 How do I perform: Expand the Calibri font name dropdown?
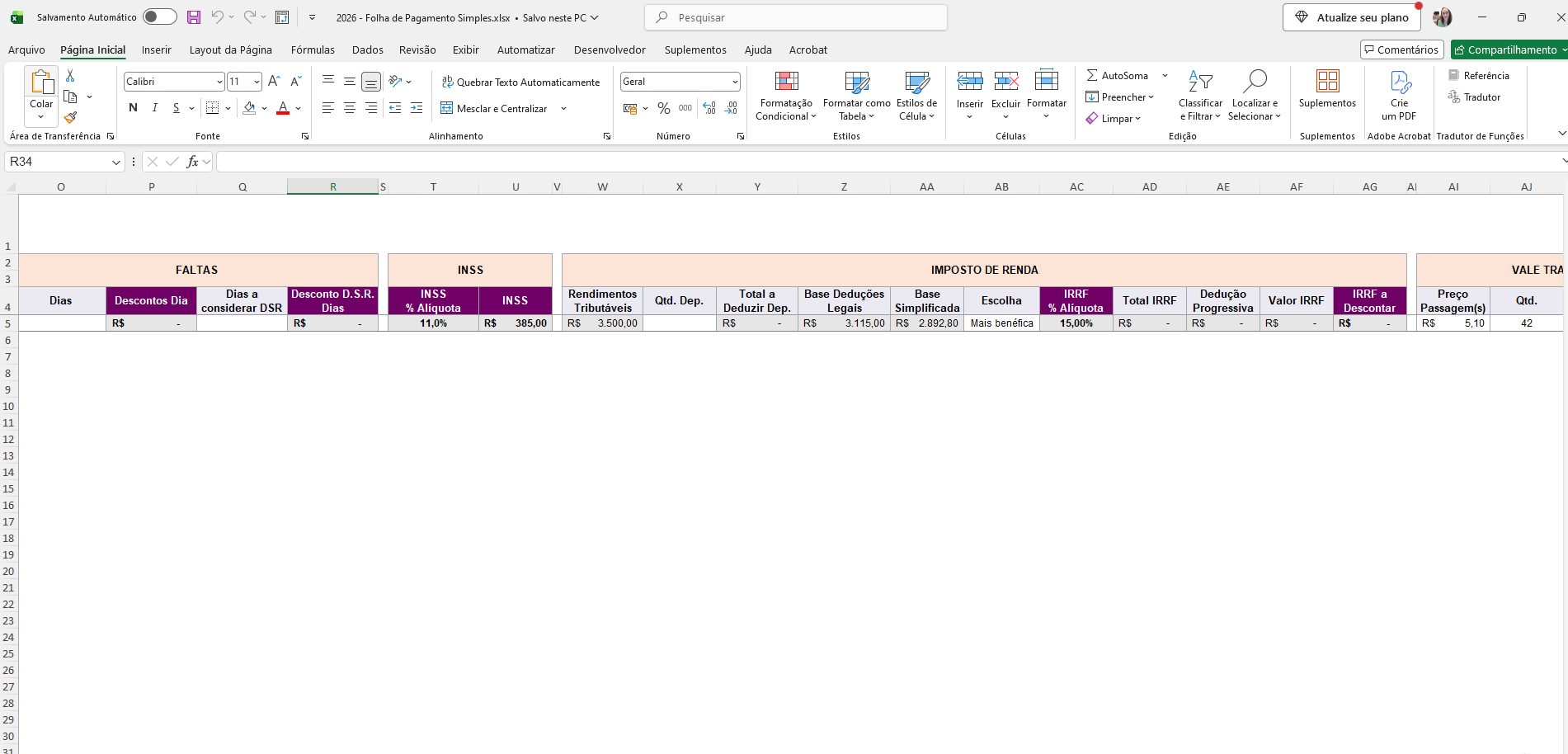pos(219,82)
